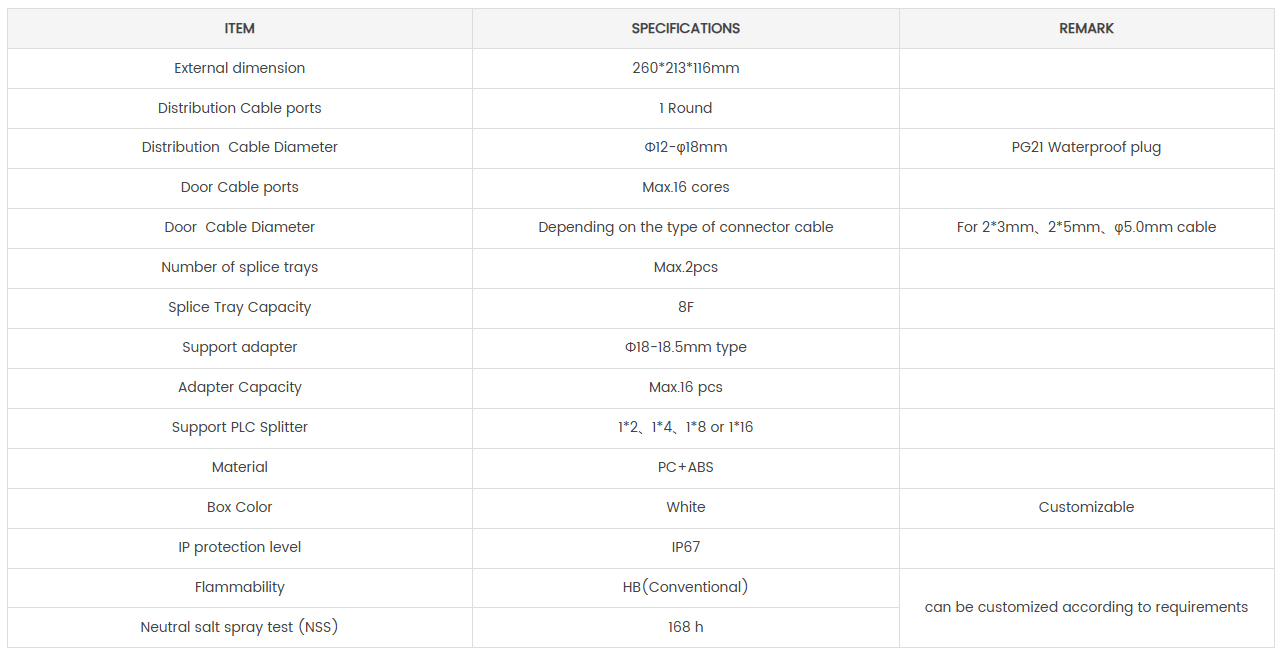Screen dimensions: 1283x657
Task: Click the ITEM column header
Action: [240, 28]
